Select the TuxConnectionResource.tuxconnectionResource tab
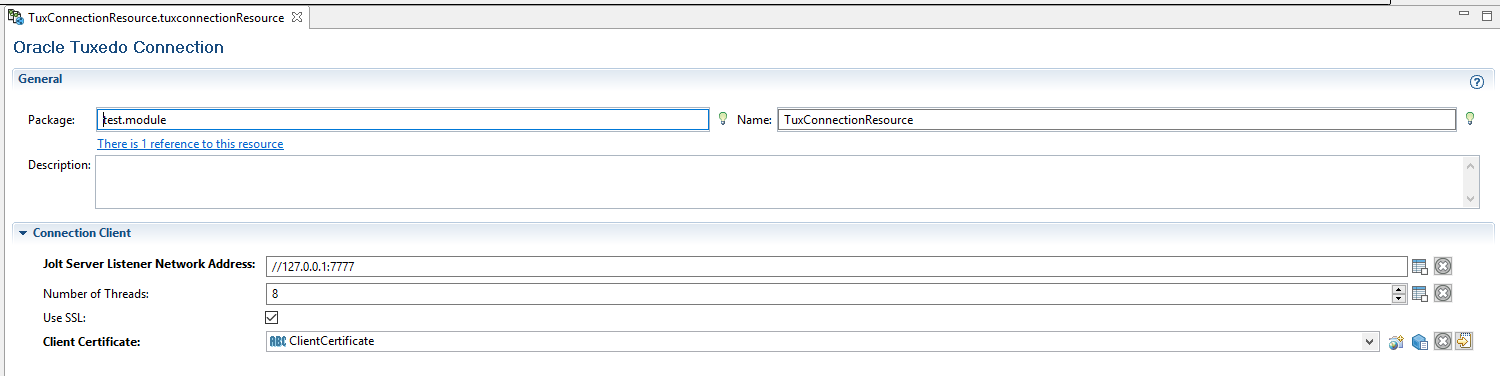Image resolution: width=1500 pixels, height=376 pixels. (x=156, y=18)
